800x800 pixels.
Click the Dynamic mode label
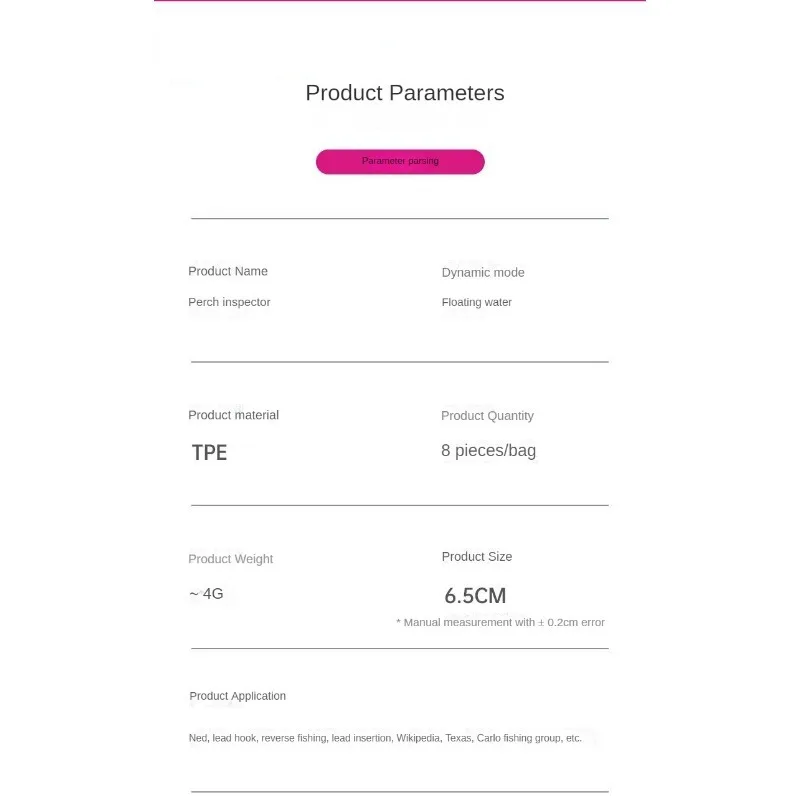pyautogui.click(x=483, y=272)
